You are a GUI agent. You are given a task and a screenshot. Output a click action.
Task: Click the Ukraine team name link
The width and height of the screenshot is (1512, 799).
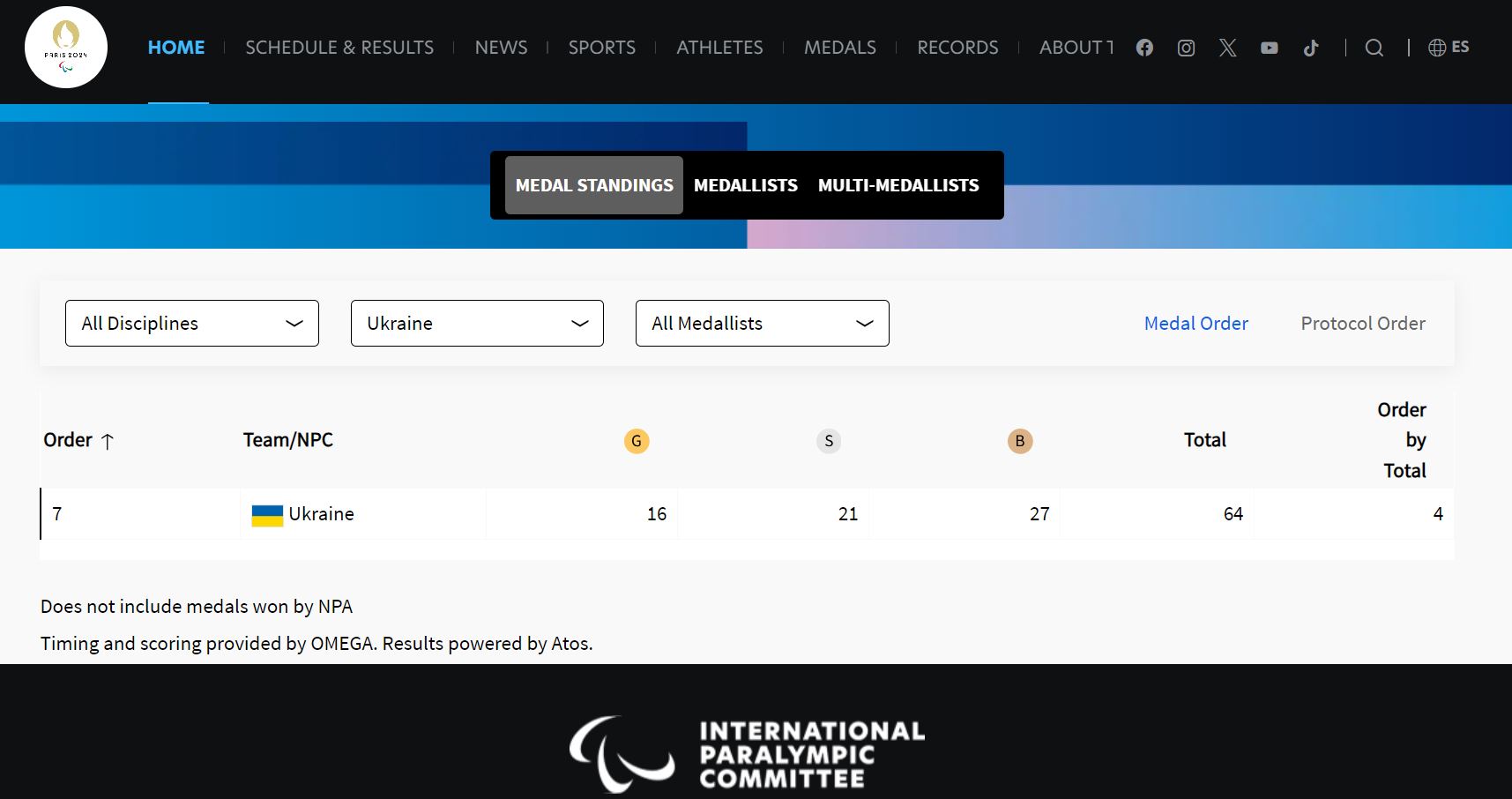click(321, 514)
